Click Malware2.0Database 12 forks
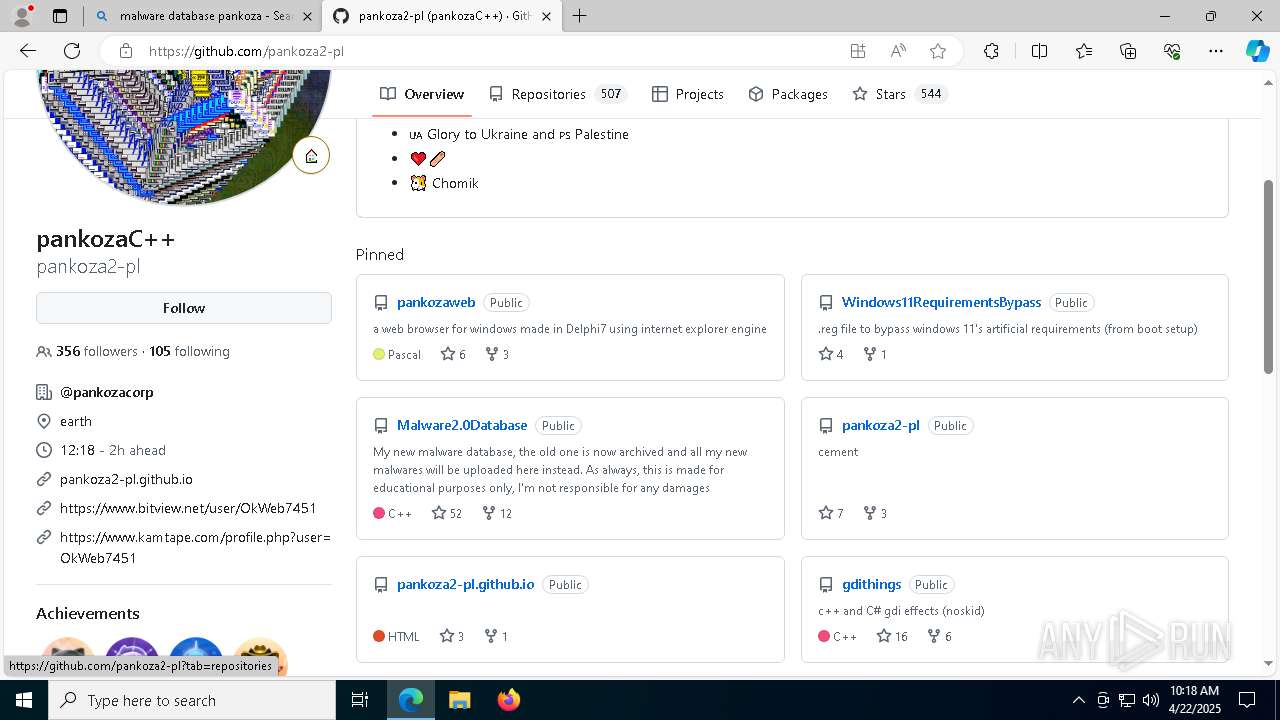This screenshot has width=1280, height=720. click(497, 513)
